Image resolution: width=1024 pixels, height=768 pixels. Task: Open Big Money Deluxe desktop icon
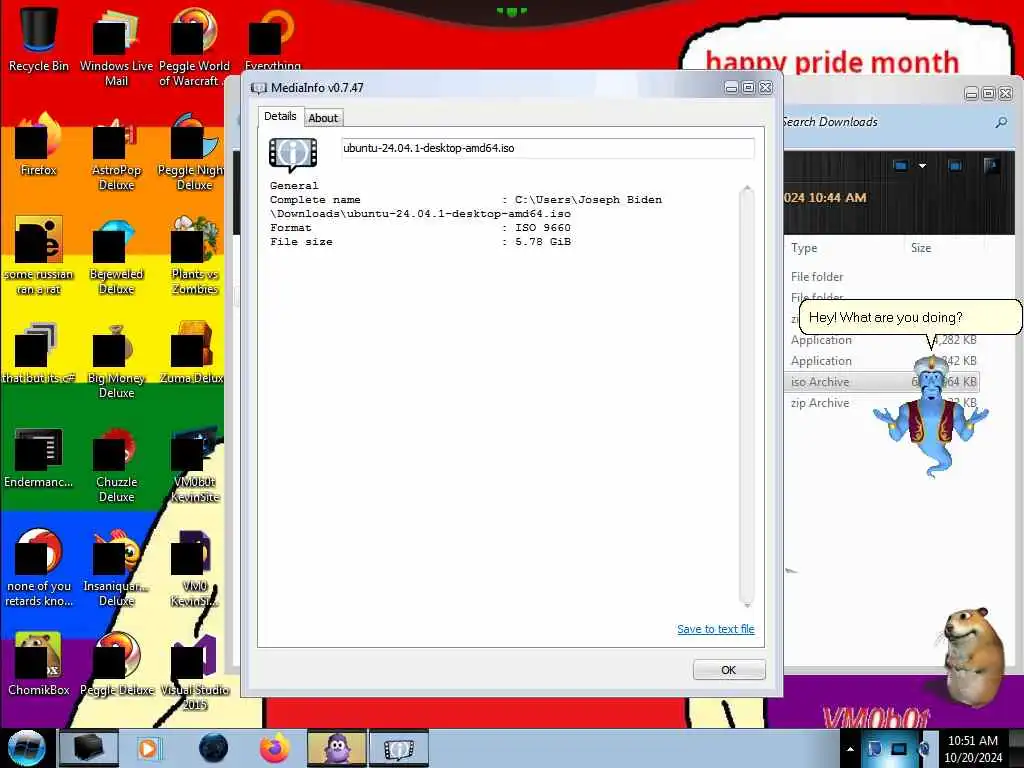[116, 360]
